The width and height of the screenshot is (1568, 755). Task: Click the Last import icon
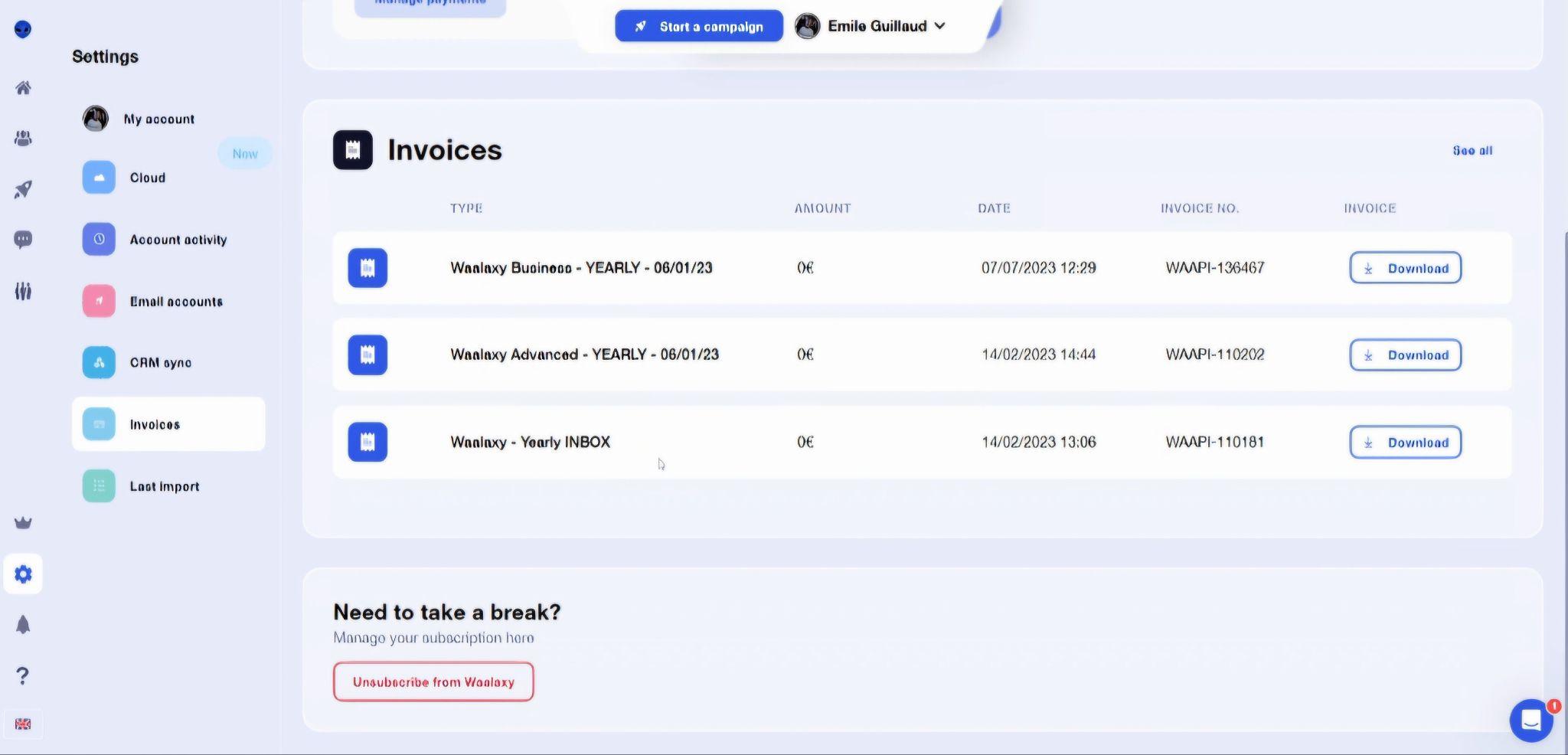click(99, 486)
